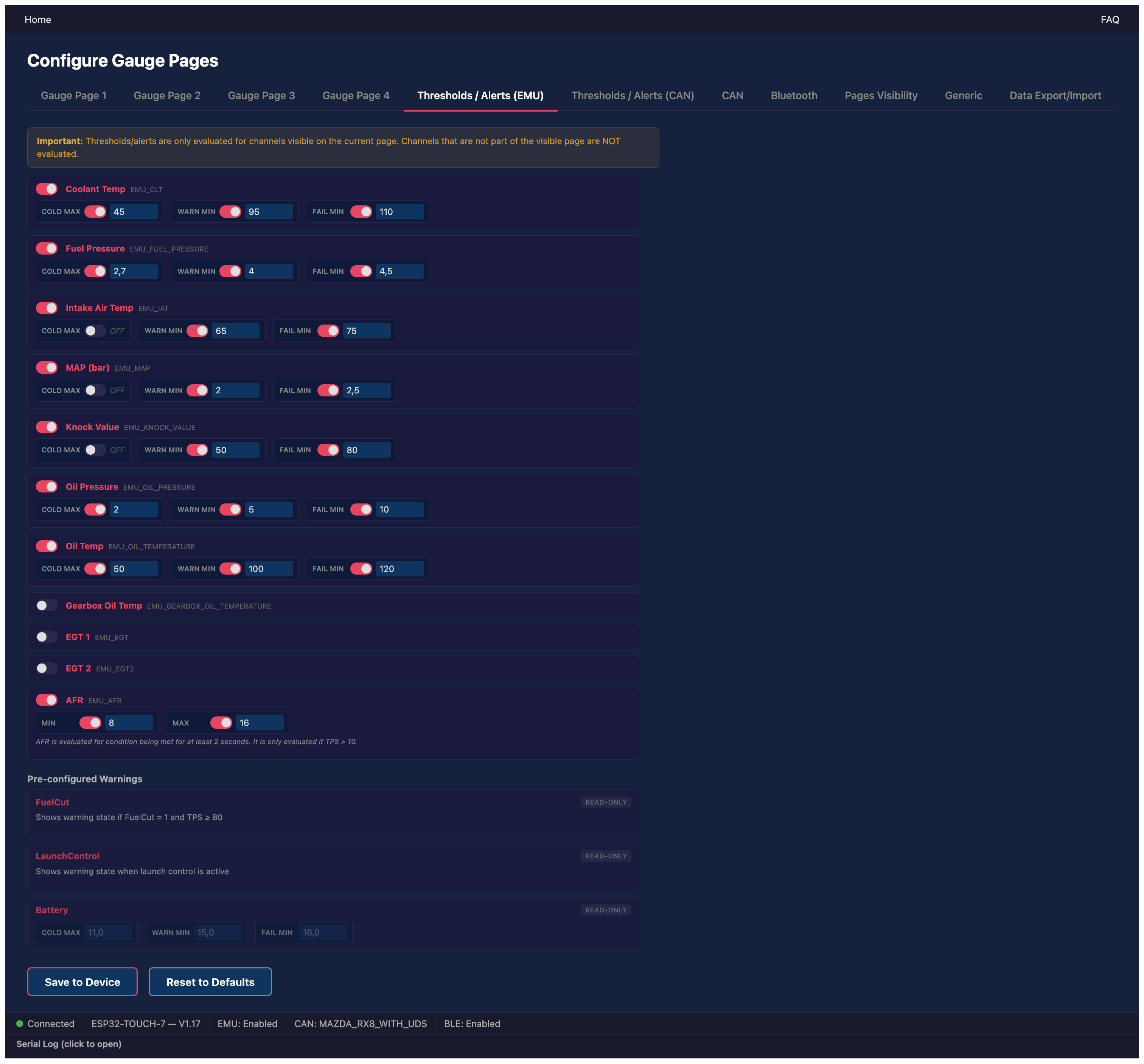The width and height of the screenshot is (1144, 1064).
Task: Enable the Gearbox Oil Temp switch
Action: tap(47, 605)
